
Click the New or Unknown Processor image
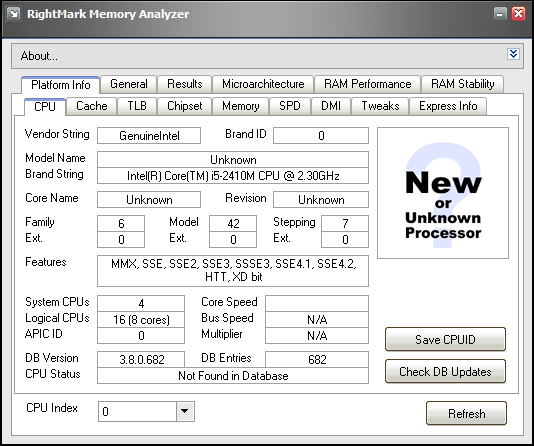pyautogui.click(x=443, y=193)
